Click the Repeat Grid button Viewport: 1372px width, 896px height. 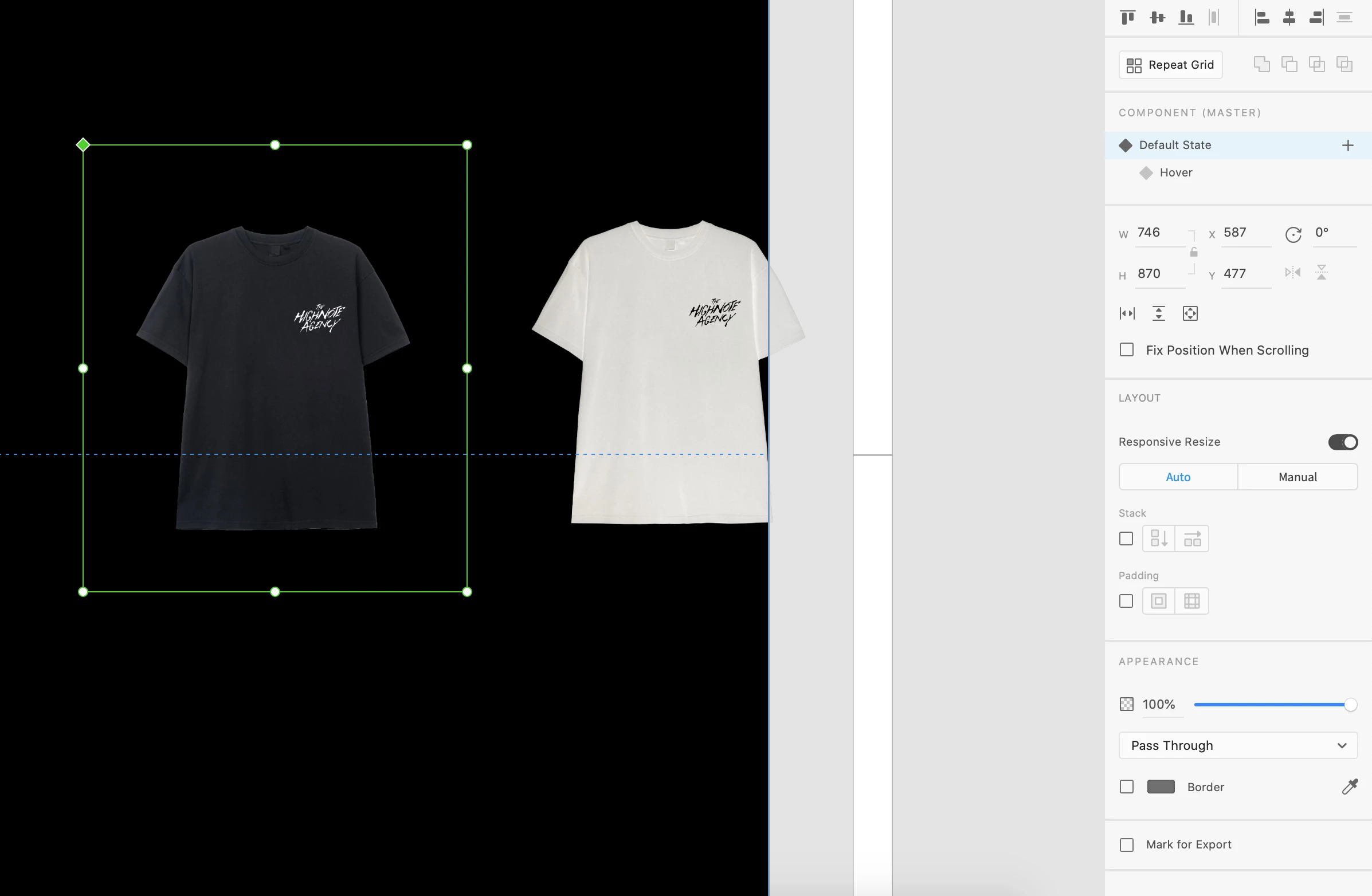(x=1170, y=65)
